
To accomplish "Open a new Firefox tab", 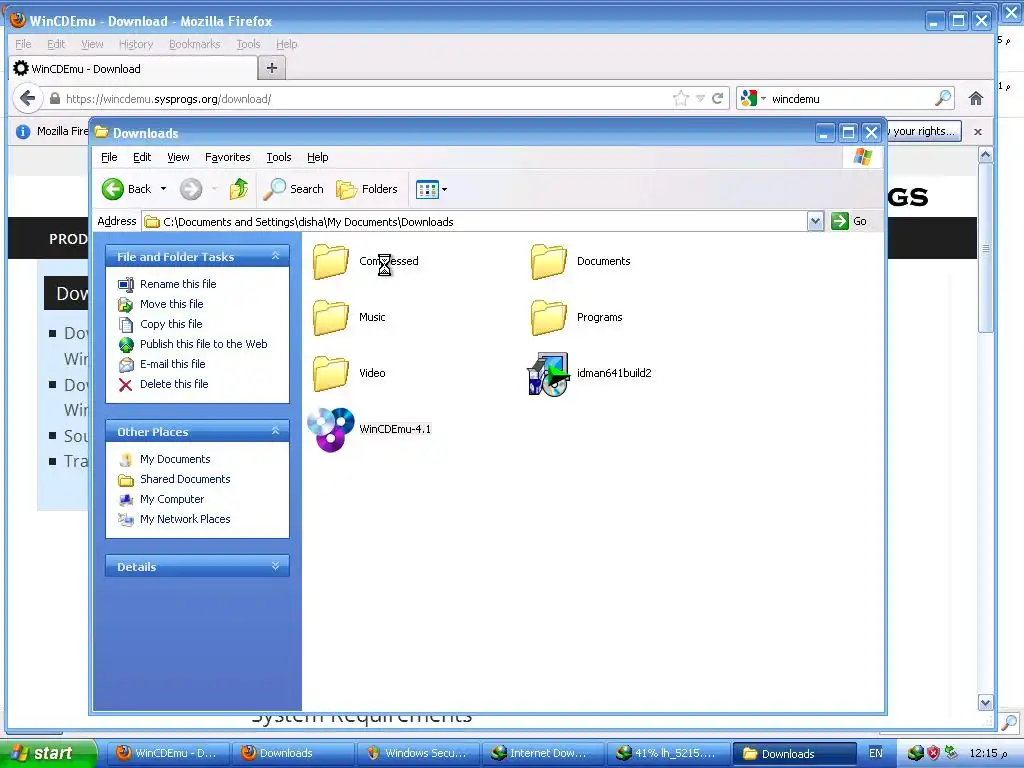I will point(272,68).
